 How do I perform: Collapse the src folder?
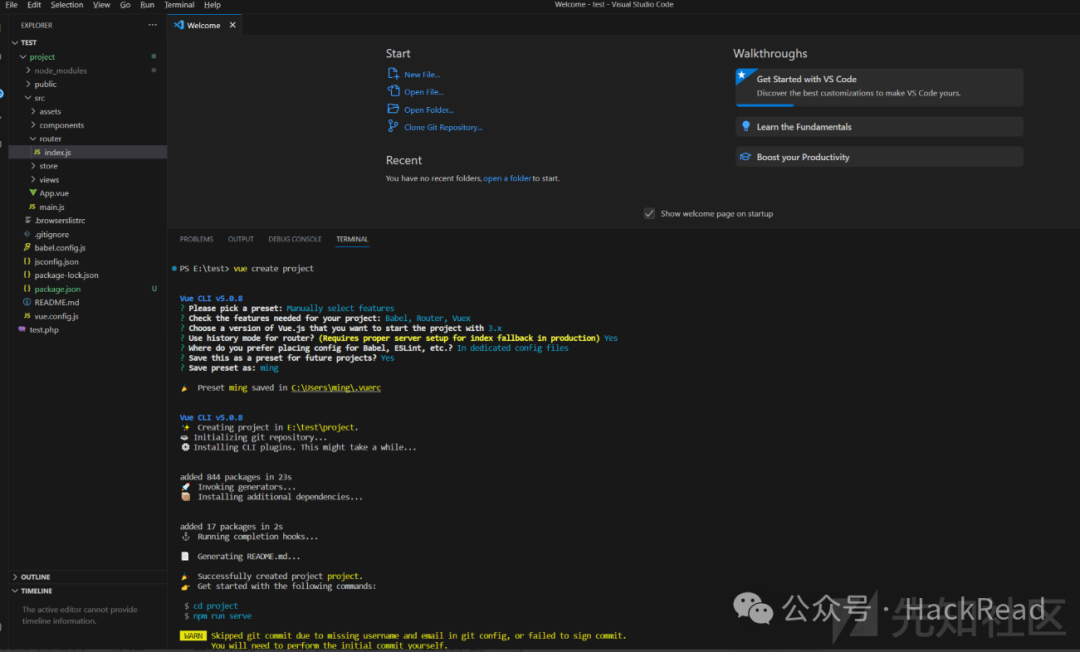tap(28, 98)
